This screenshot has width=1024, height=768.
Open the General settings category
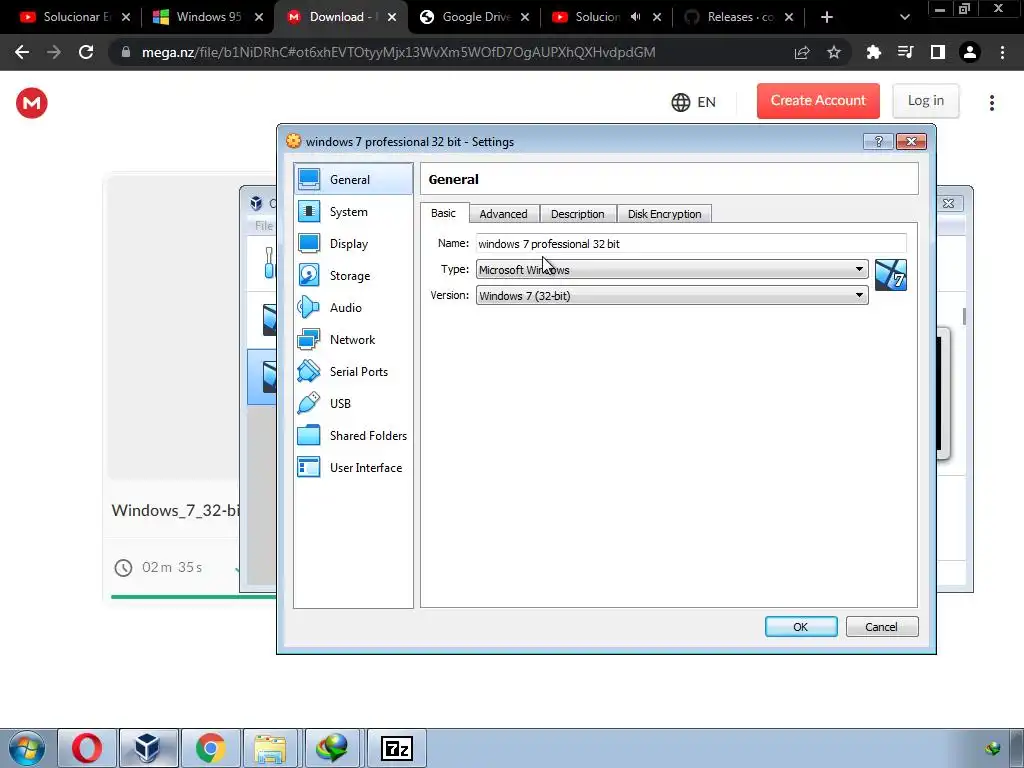(353, 180)
